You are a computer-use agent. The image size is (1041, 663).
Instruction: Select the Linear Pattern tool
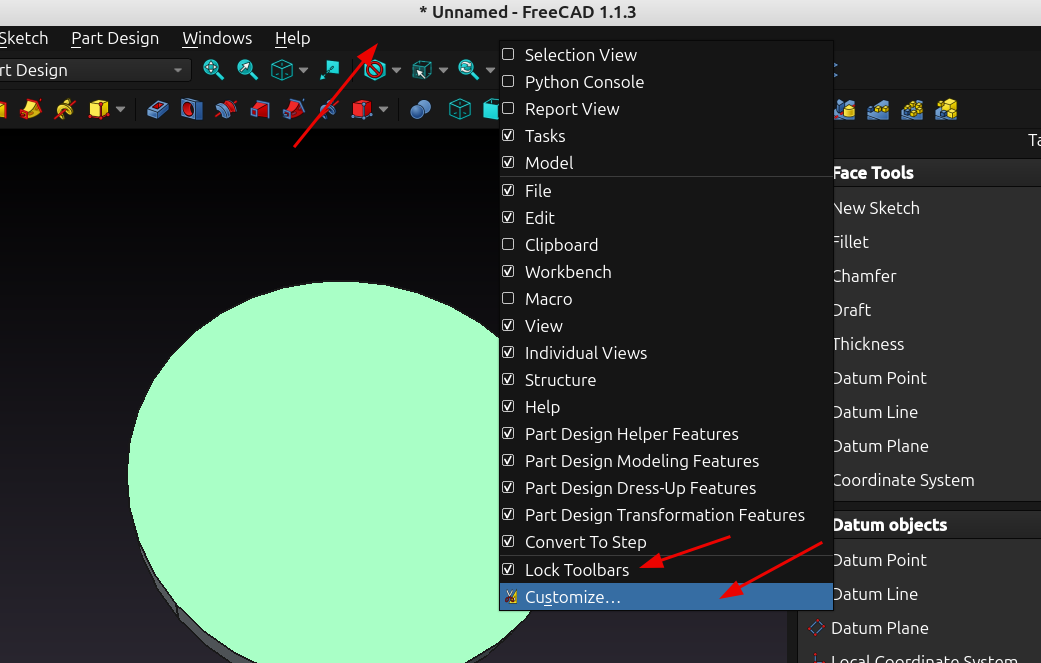click(878, 109)
